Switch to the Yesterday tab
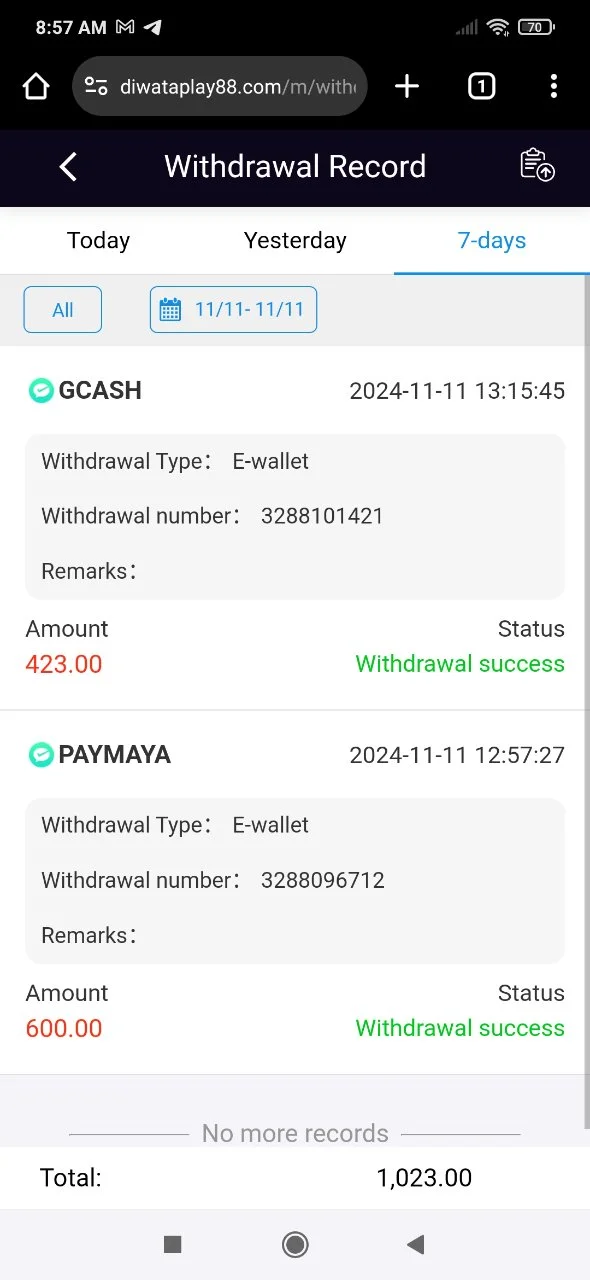 point(295,241)
